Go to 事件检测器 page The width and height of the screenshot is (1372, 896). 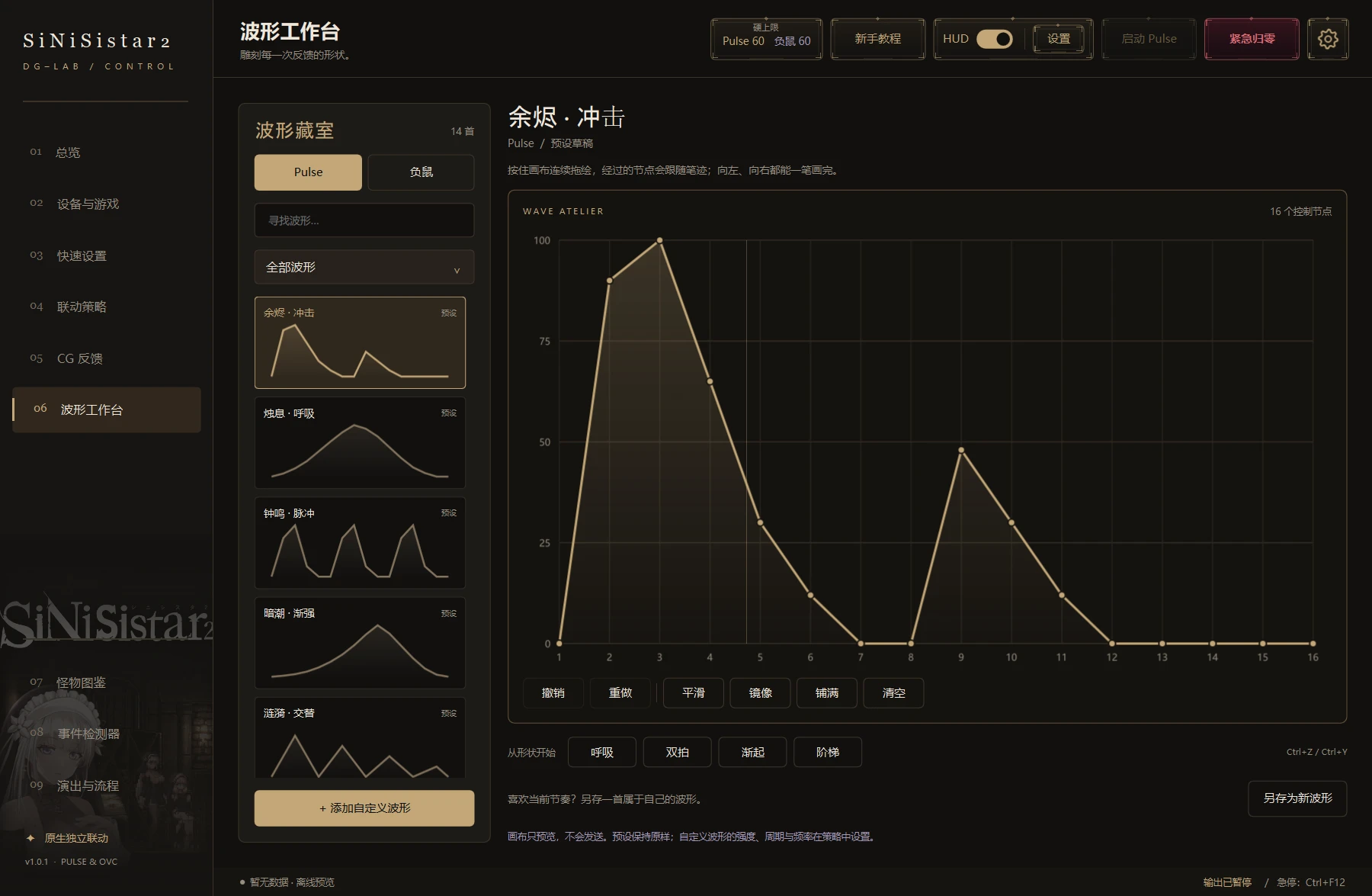coord(107,734)
